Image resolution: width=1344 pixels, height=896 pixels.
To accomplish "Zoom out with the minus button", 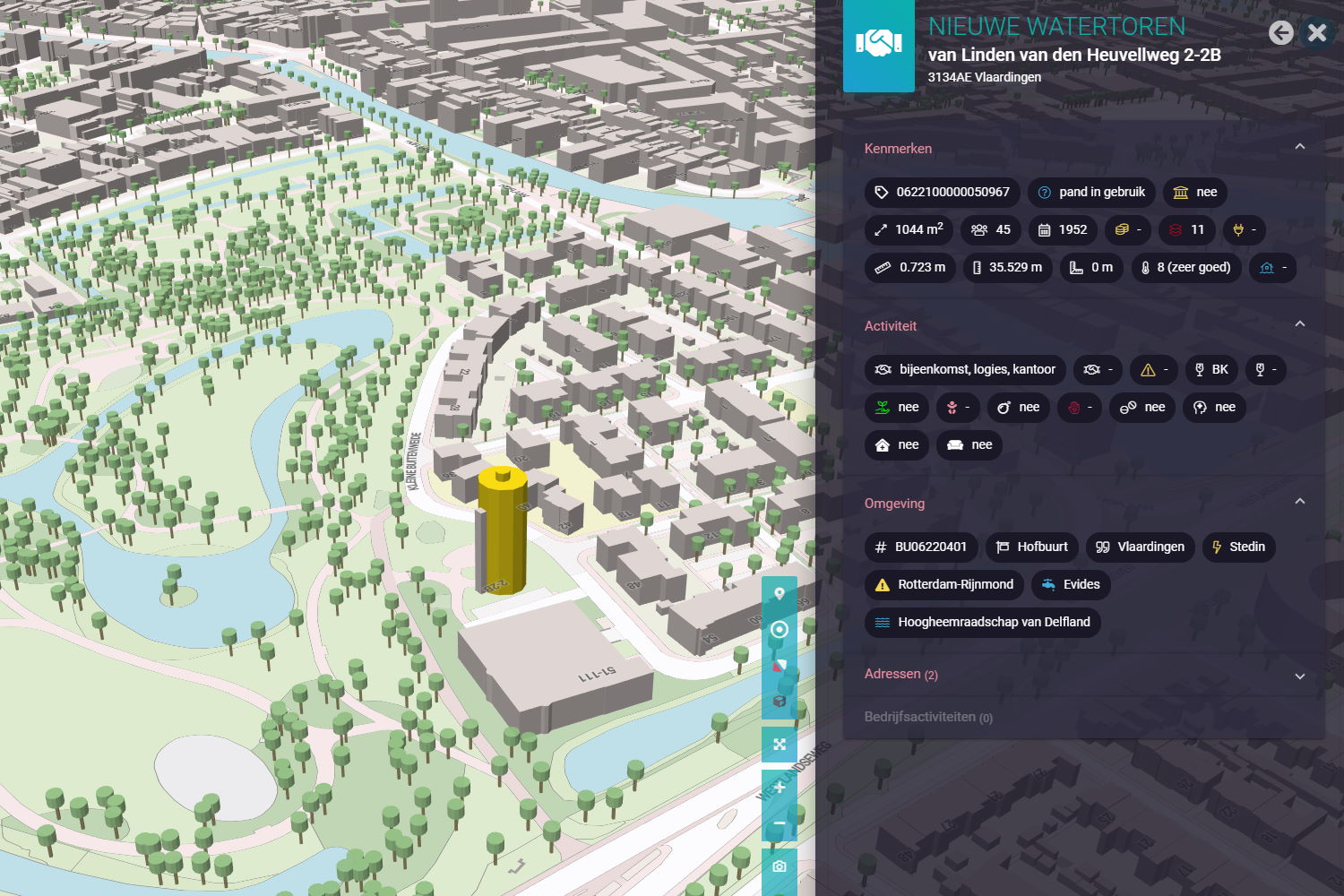I will (780, 823).
